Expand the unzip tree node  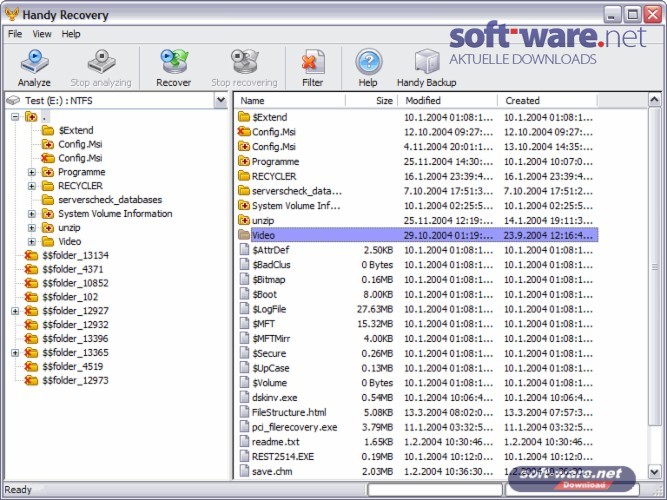[31, 228]
